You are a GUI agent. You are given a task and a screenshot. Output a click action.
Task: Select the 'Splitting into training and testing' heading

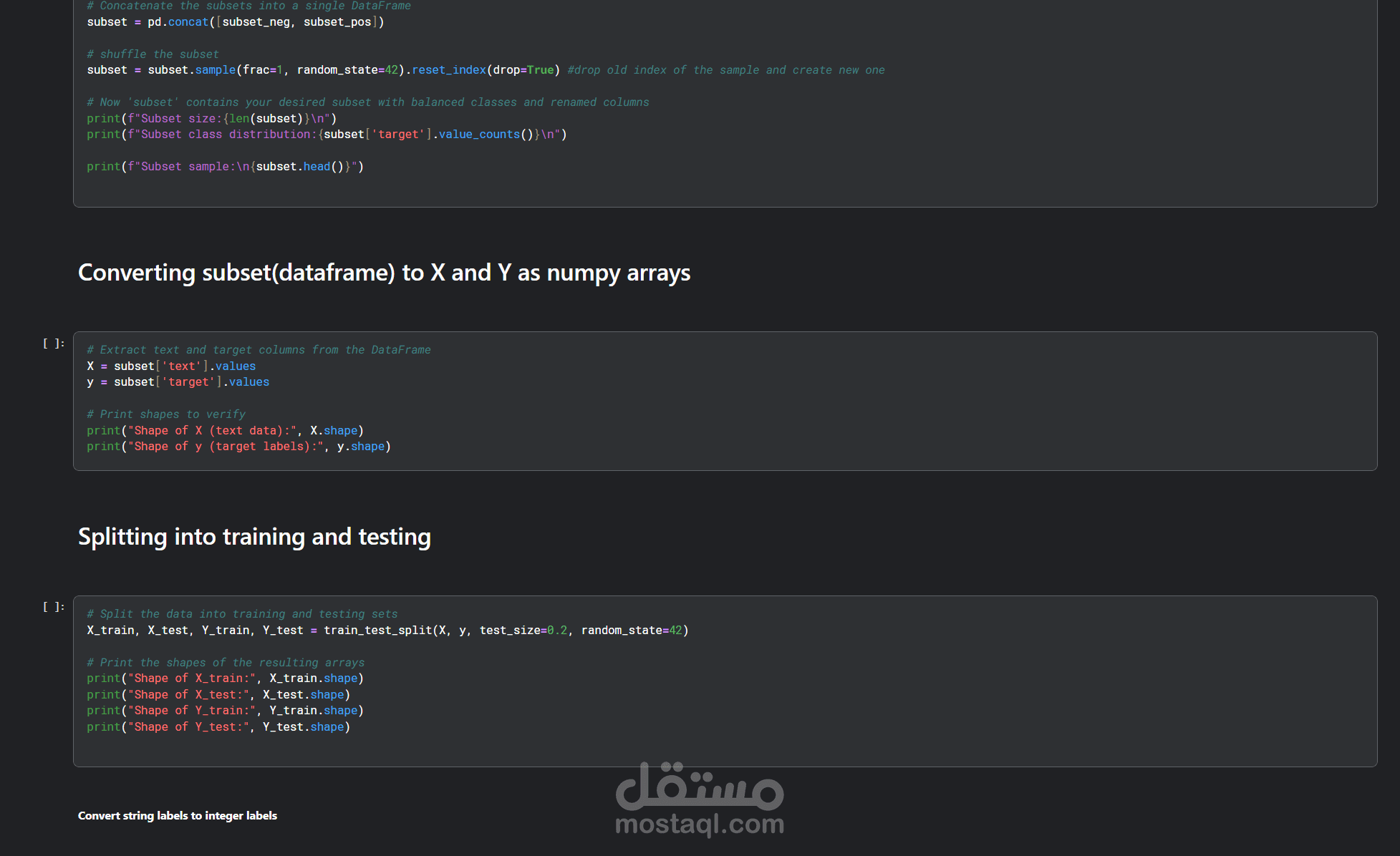click(x=254, y=537)
